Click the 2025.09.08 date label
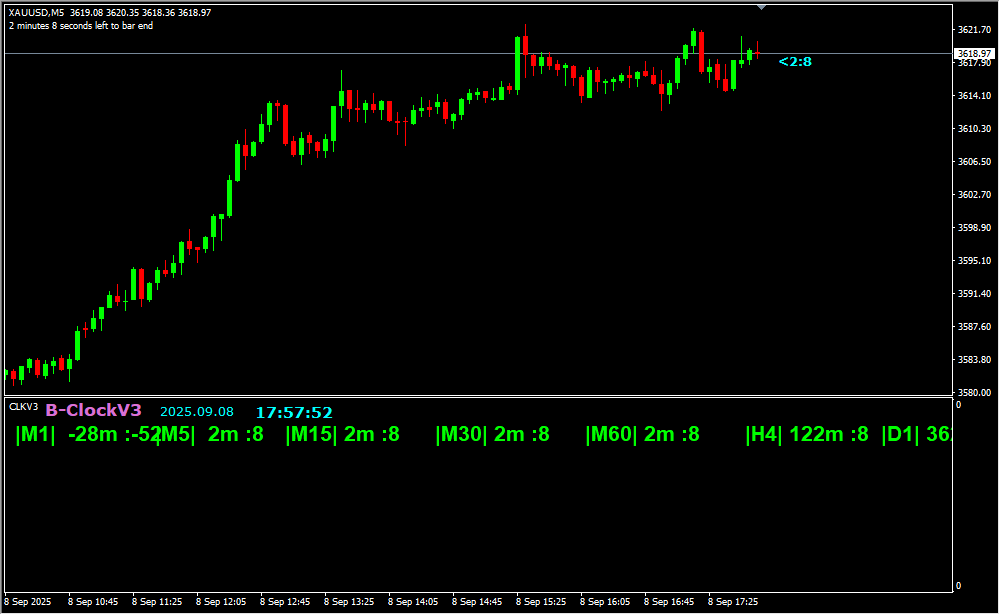 [197, 411]
